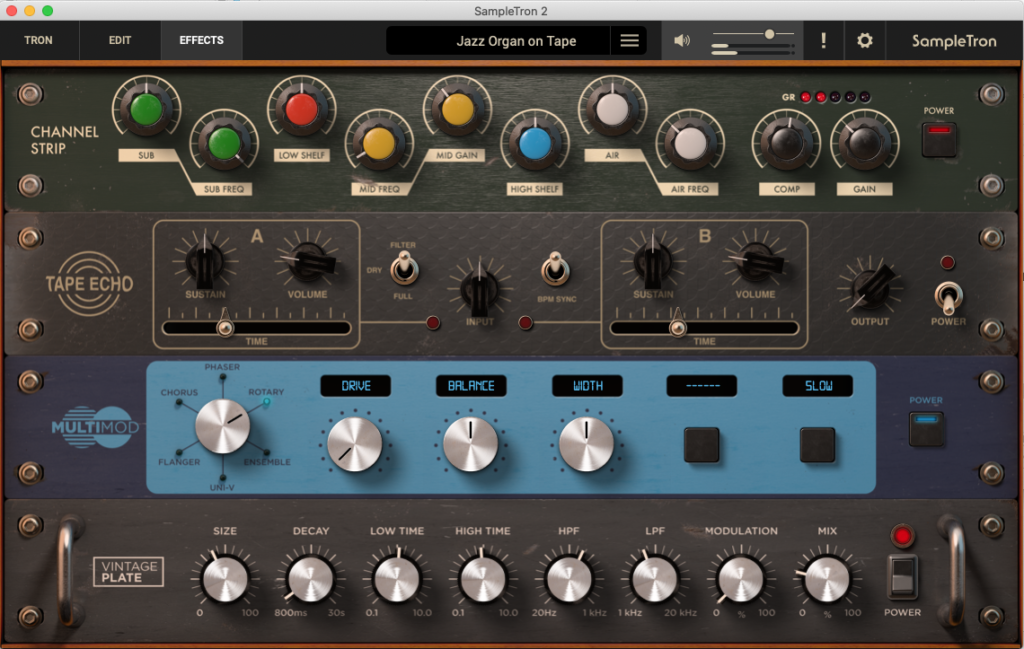Toggle the Channel Strip power button

pos(938,139)
